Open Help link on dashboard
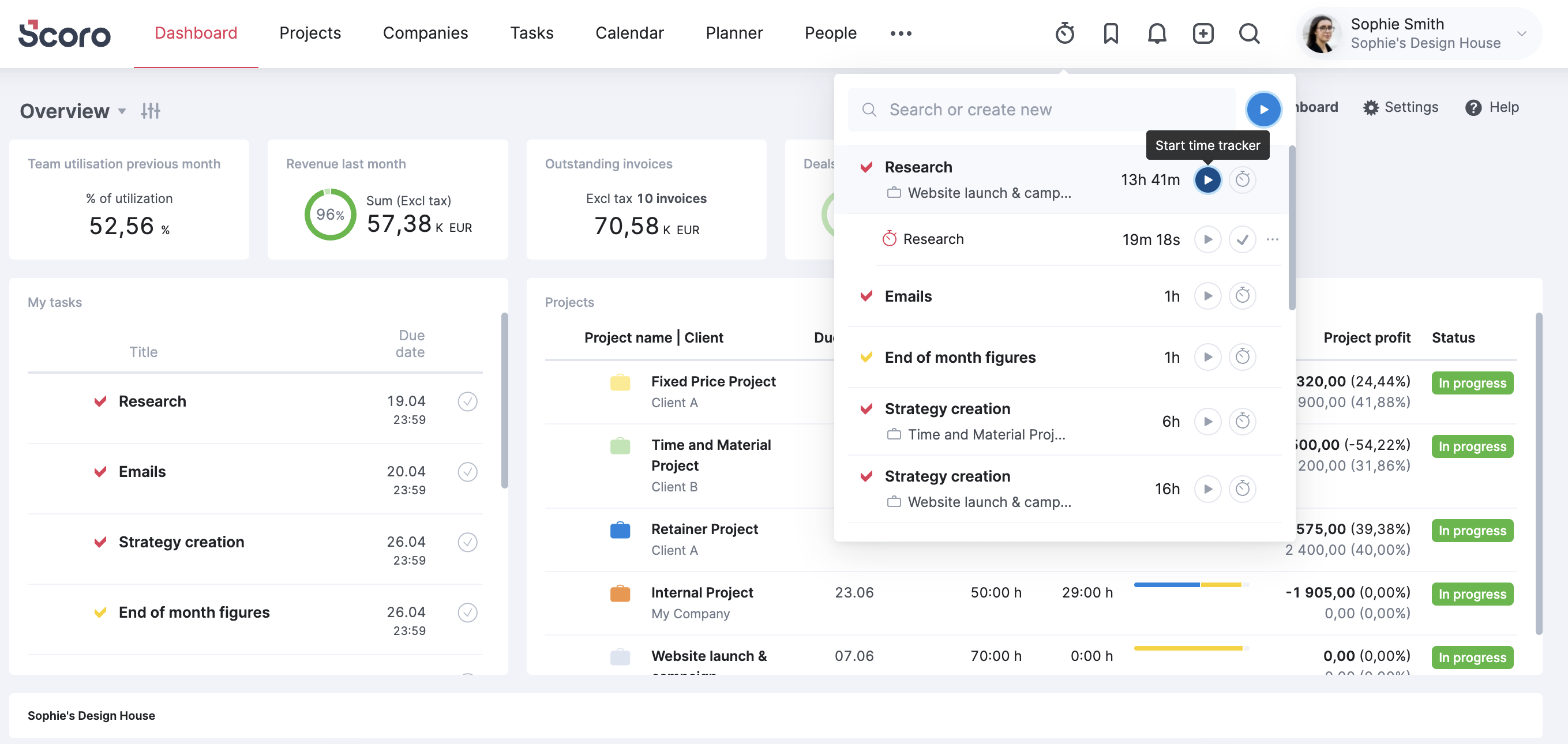This screenshot has width=1568, height=744. pyautogui.click(x=1503, y=107)
